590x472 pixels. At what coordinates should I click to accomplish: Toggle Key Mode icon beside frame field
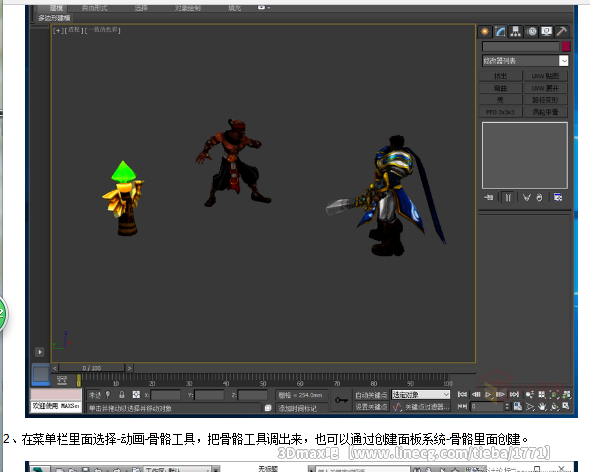pos(462,407)
